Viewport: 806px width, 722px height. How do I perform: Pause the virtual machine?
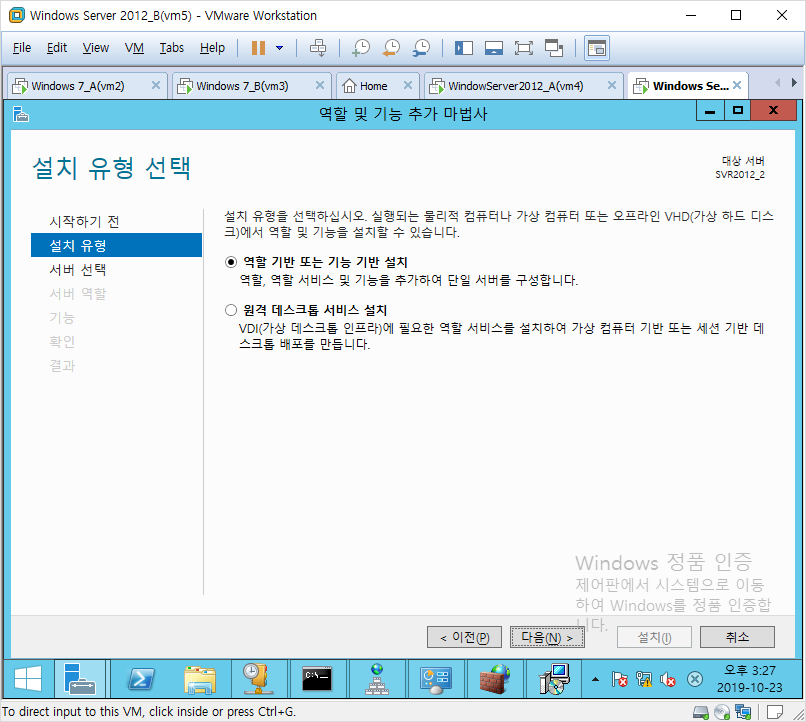click(x=258, y=48)
